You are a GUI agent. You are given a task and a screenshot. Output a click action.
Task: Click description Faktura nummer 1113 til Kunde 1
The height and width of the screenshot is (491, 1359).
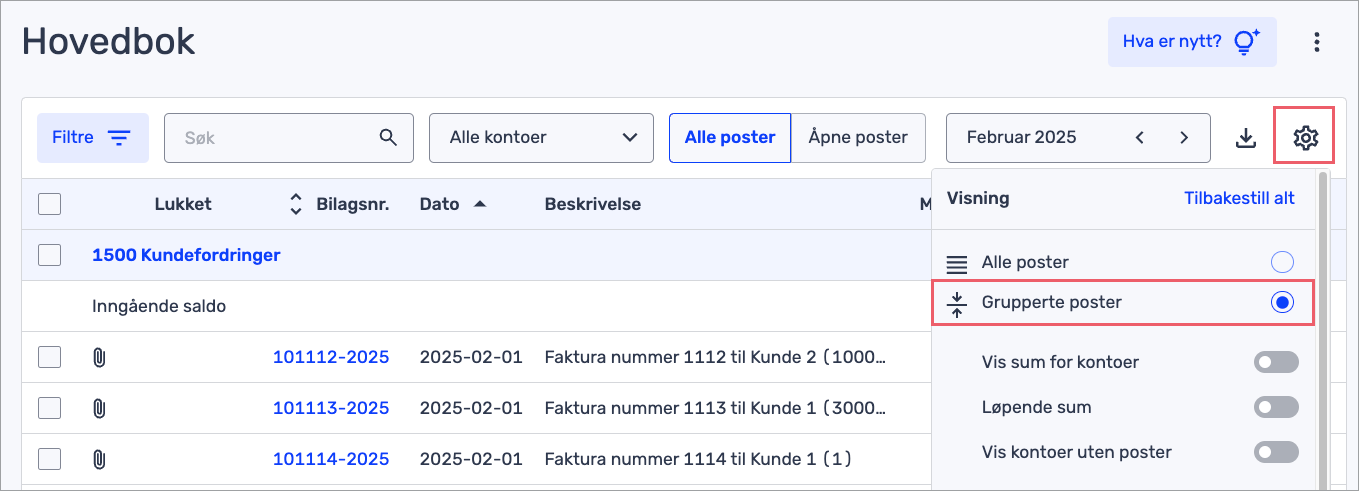point(715,407)
